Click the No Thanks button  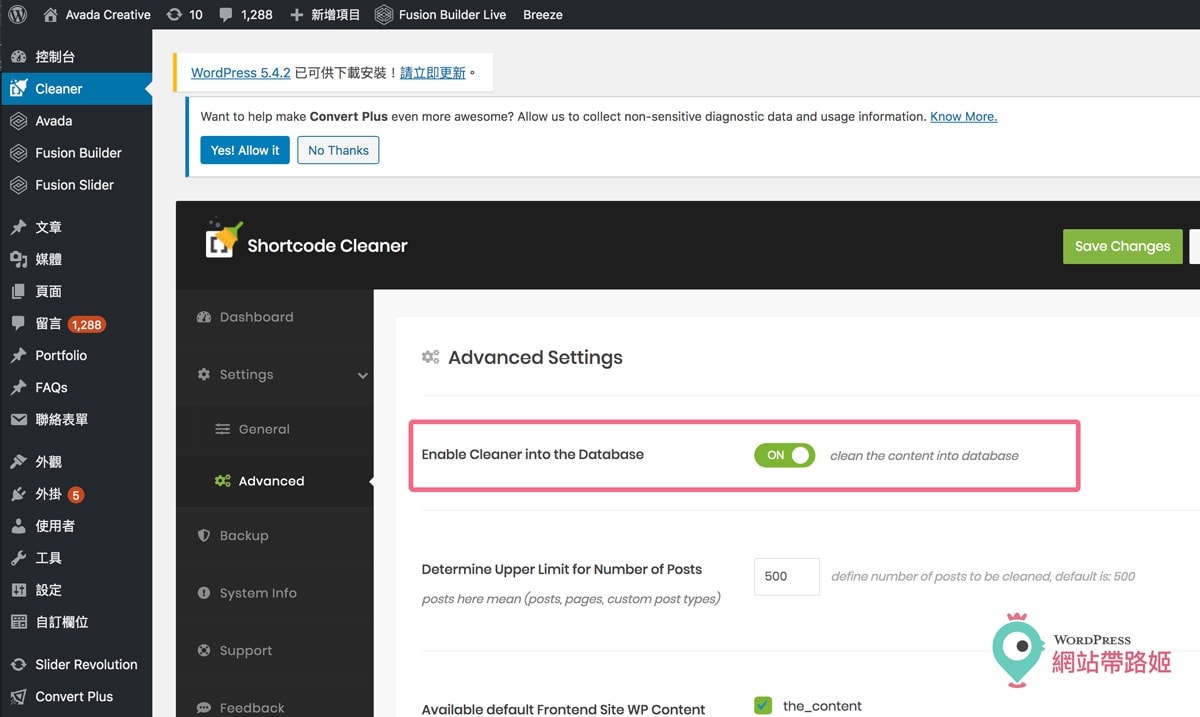338,150
